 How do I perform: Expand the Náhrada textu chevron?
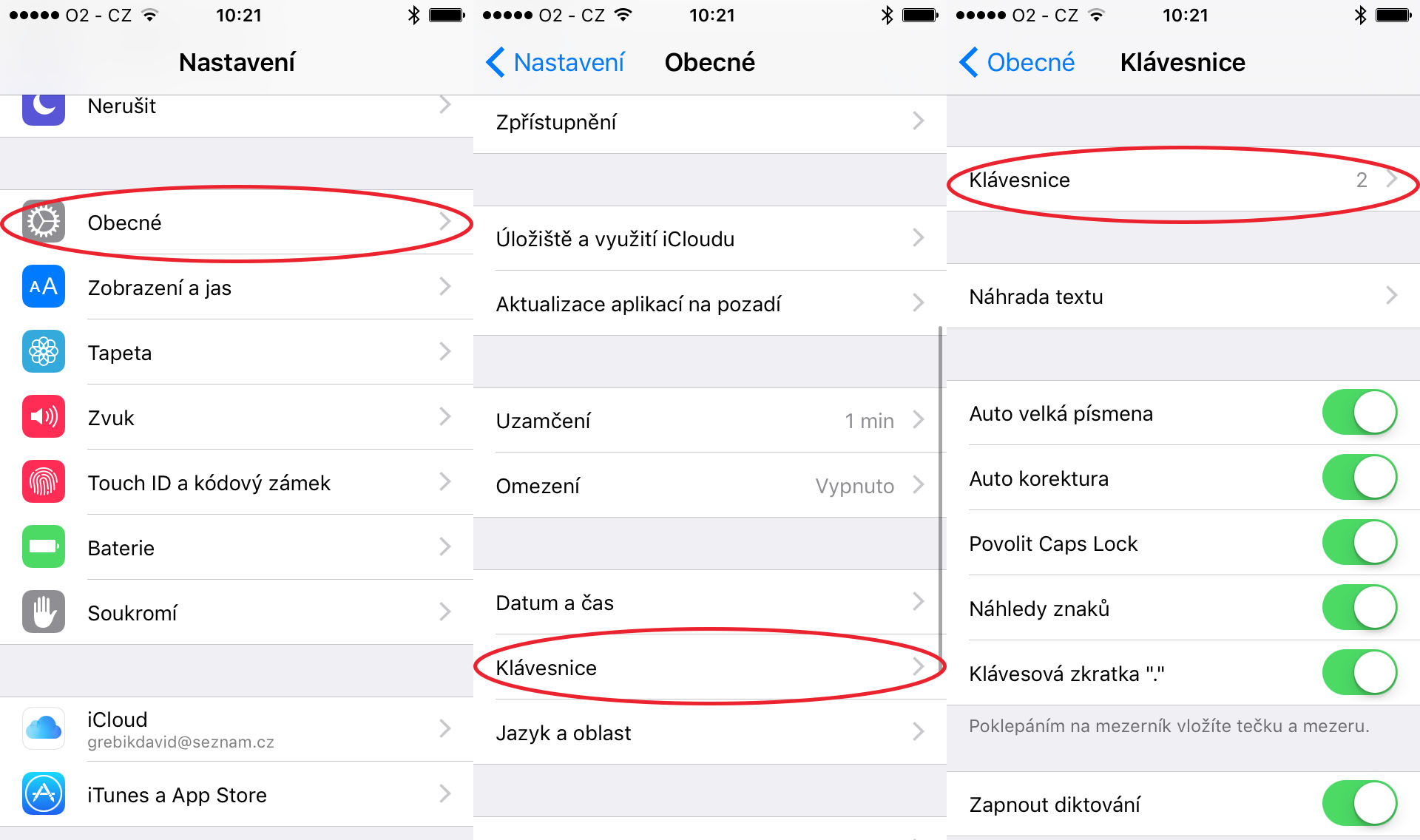1391,296
